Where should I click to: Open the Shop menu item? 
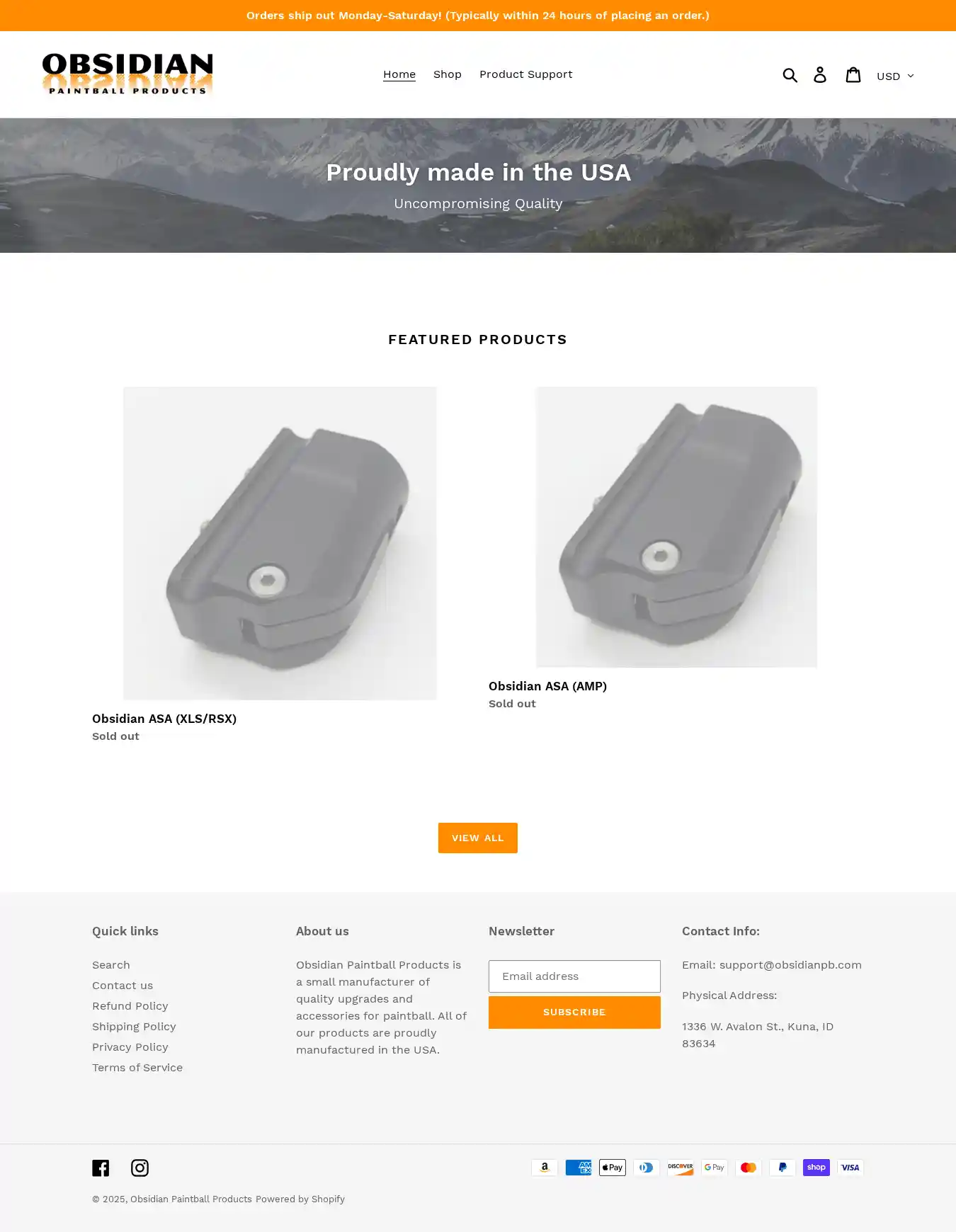448,74
